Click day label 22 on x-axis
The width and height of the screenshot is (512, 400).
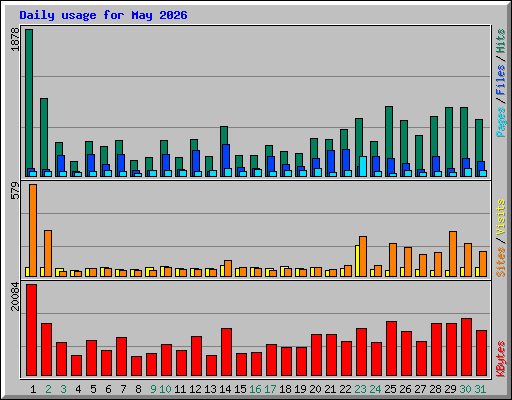(x=345, y=389)
